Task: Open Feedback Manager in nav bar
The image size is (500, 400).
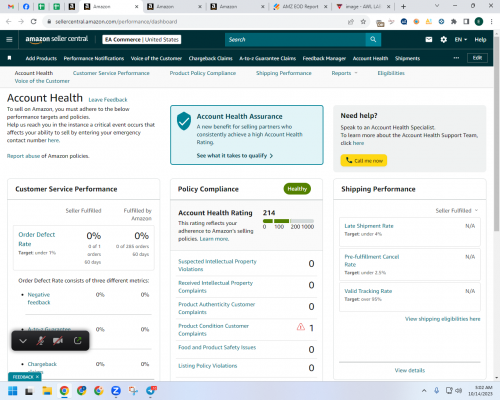Action: pos(324,58)
